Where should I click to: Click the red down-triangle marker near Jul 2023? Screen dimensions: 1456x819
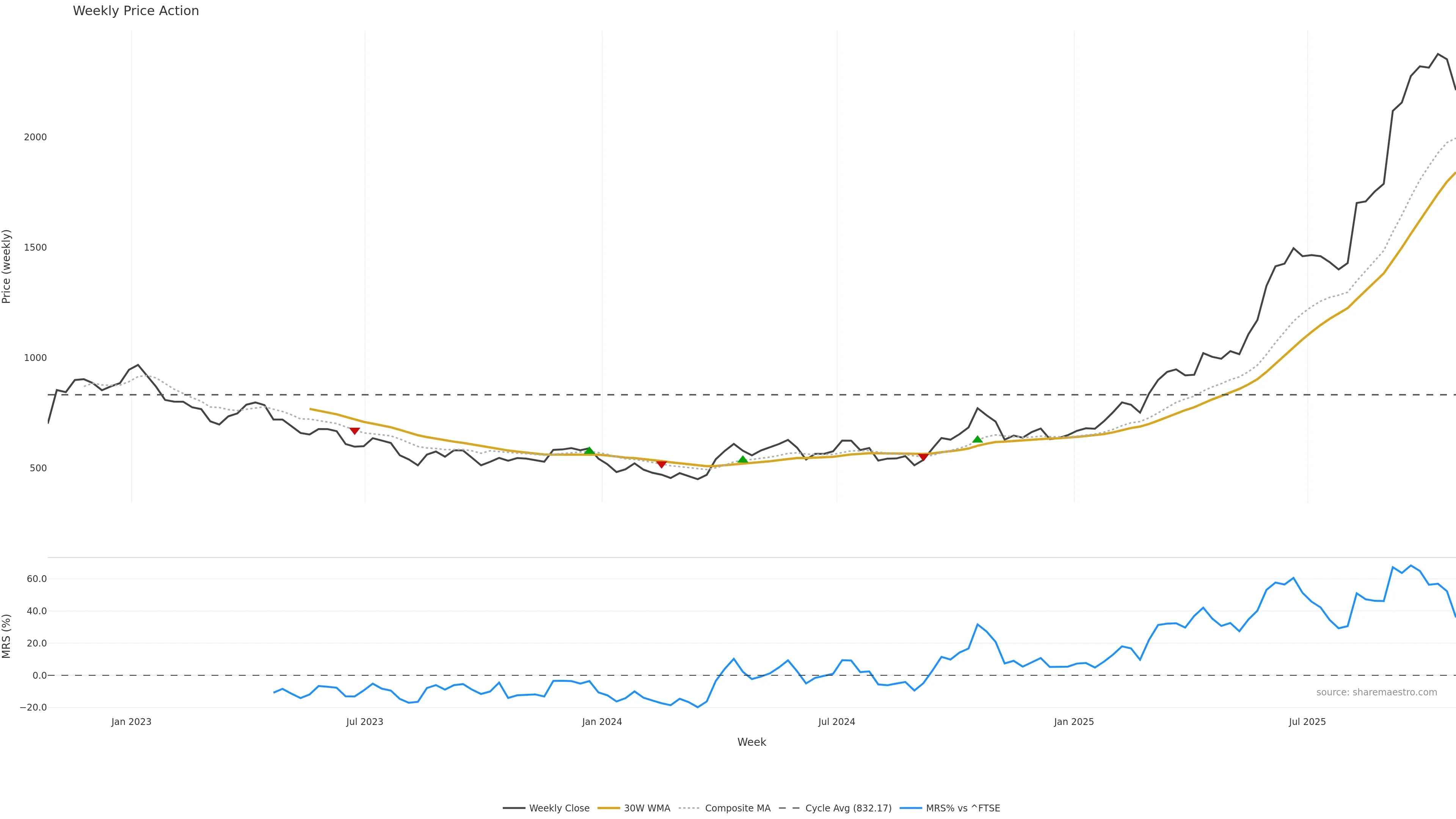click(x=355, y=431)
